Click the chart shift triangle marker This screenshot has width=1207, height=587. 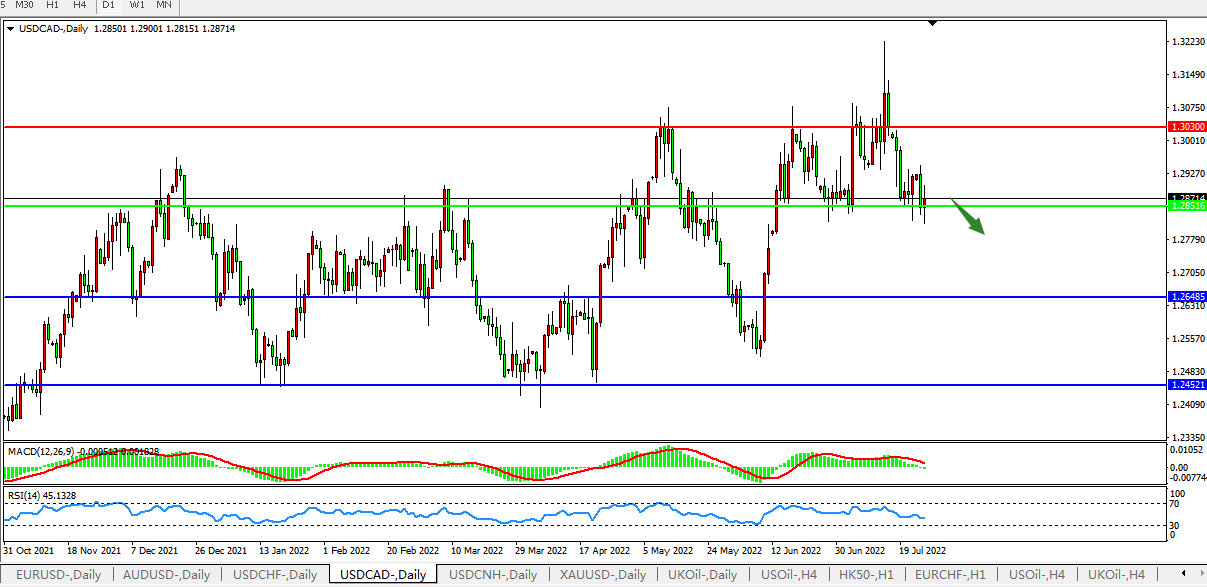932,22
